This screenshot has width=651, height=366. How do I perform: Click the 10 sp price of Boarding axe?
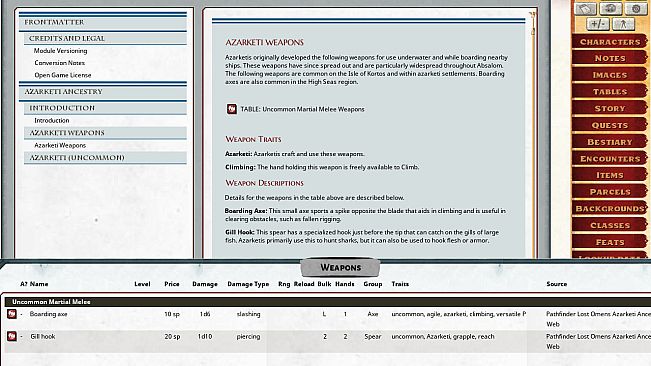click(172, 314)
